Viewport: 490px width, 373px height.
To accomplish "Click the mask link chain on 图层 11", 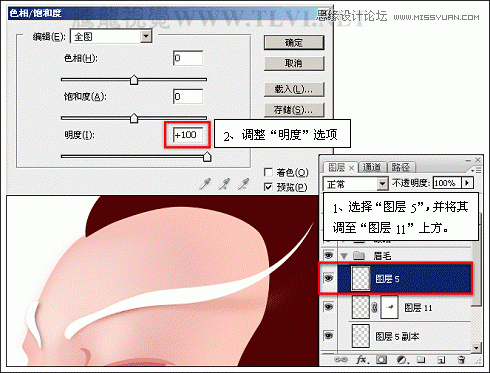I will click(375, 307).
